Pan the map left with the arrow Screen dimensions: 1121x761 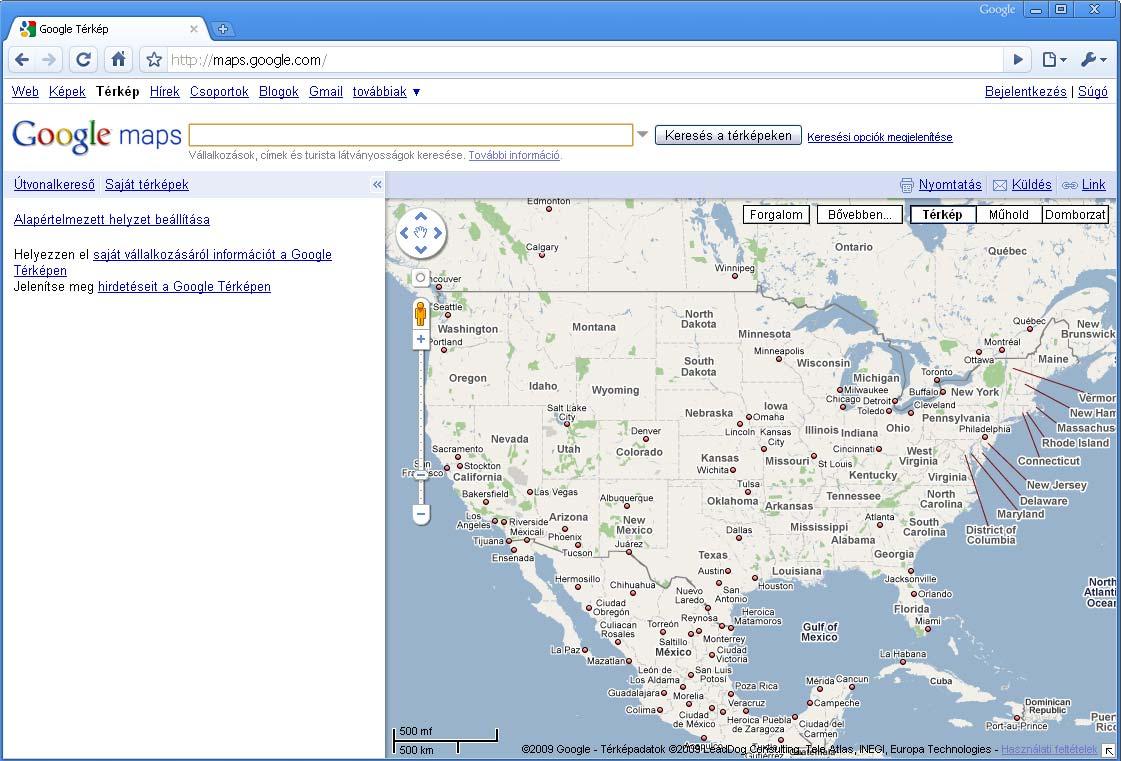[404, 232]
